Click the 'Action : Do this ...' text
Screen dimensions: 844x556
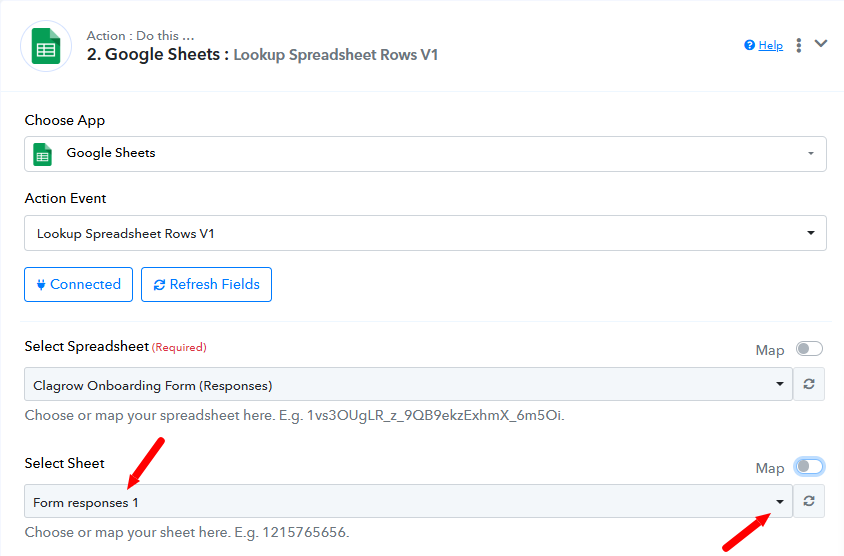tap(140, 36)
